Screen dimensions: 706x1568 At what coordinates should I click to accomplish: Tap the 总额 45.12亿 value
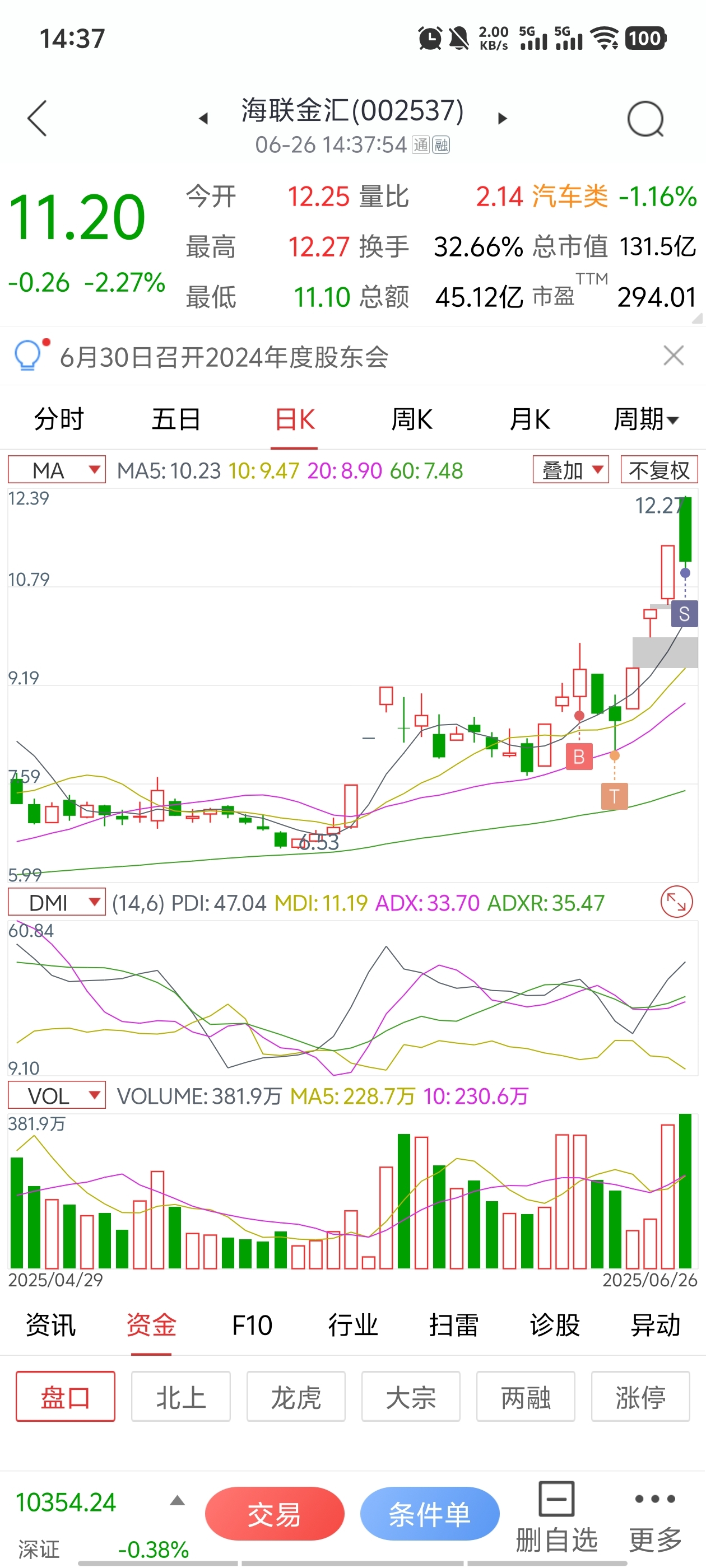(x=480, y=298)
